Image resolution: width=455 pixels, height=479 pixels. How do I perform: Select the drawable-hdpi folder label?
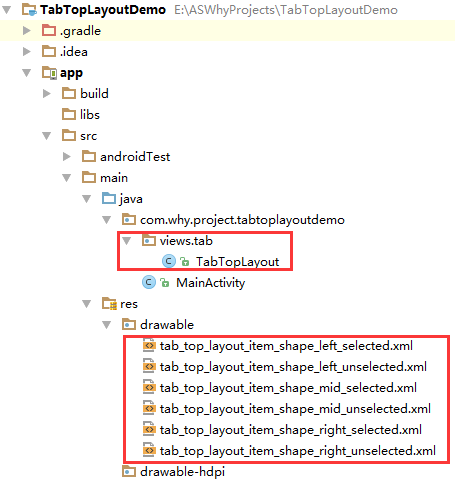182,472
